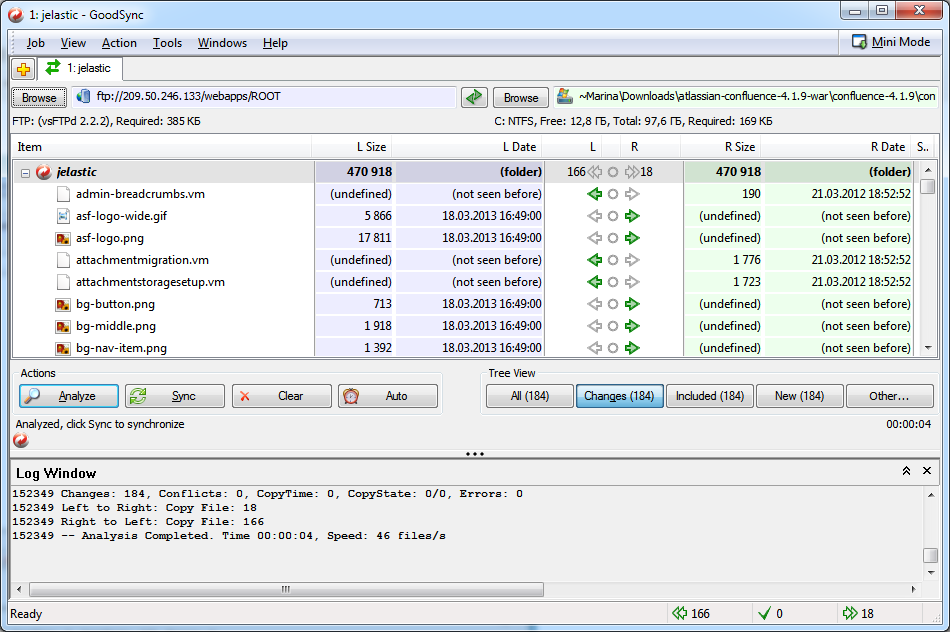Image resolution: width=950 pixels, height=632 pixels.
Task: Collapse the Log Window with double chevron
Action: coord(906,471)
